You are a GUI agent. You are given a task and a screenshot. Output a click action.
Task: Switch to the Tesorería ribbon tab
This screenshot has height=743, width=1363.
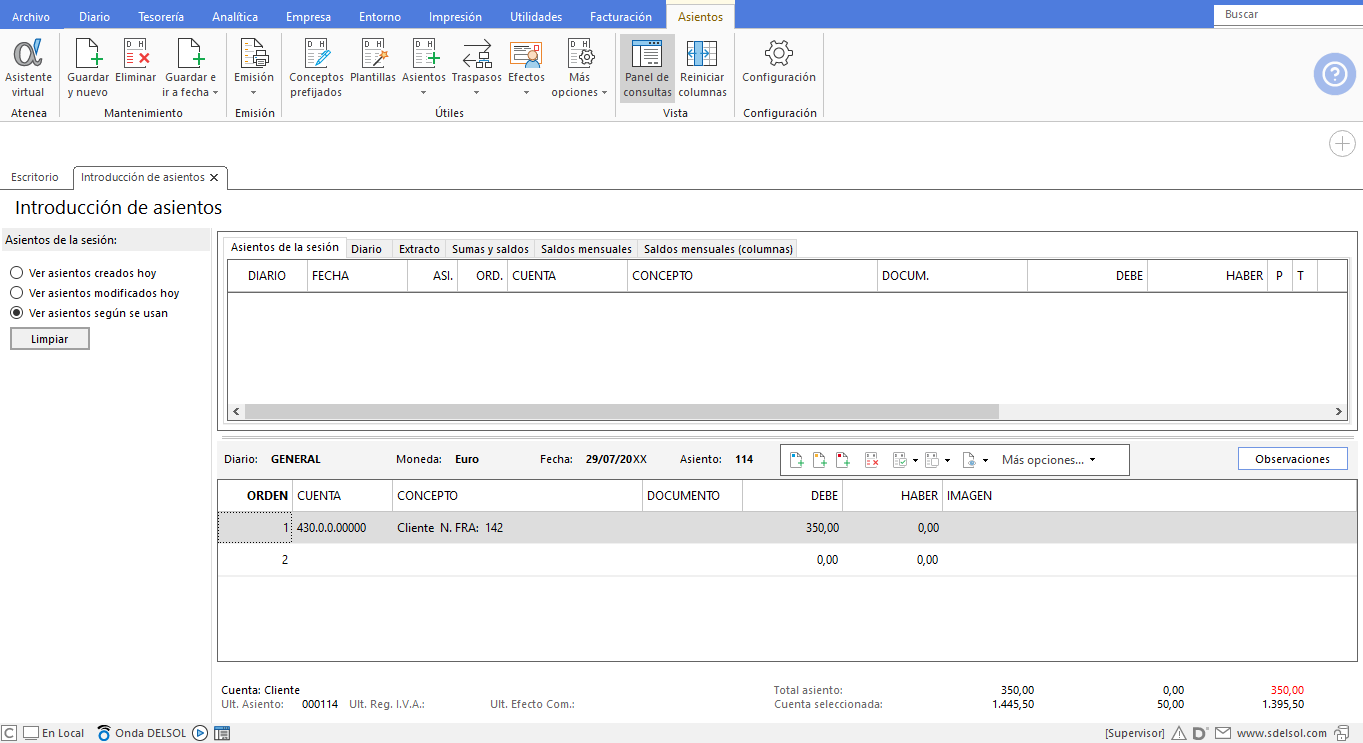(162, 17)
